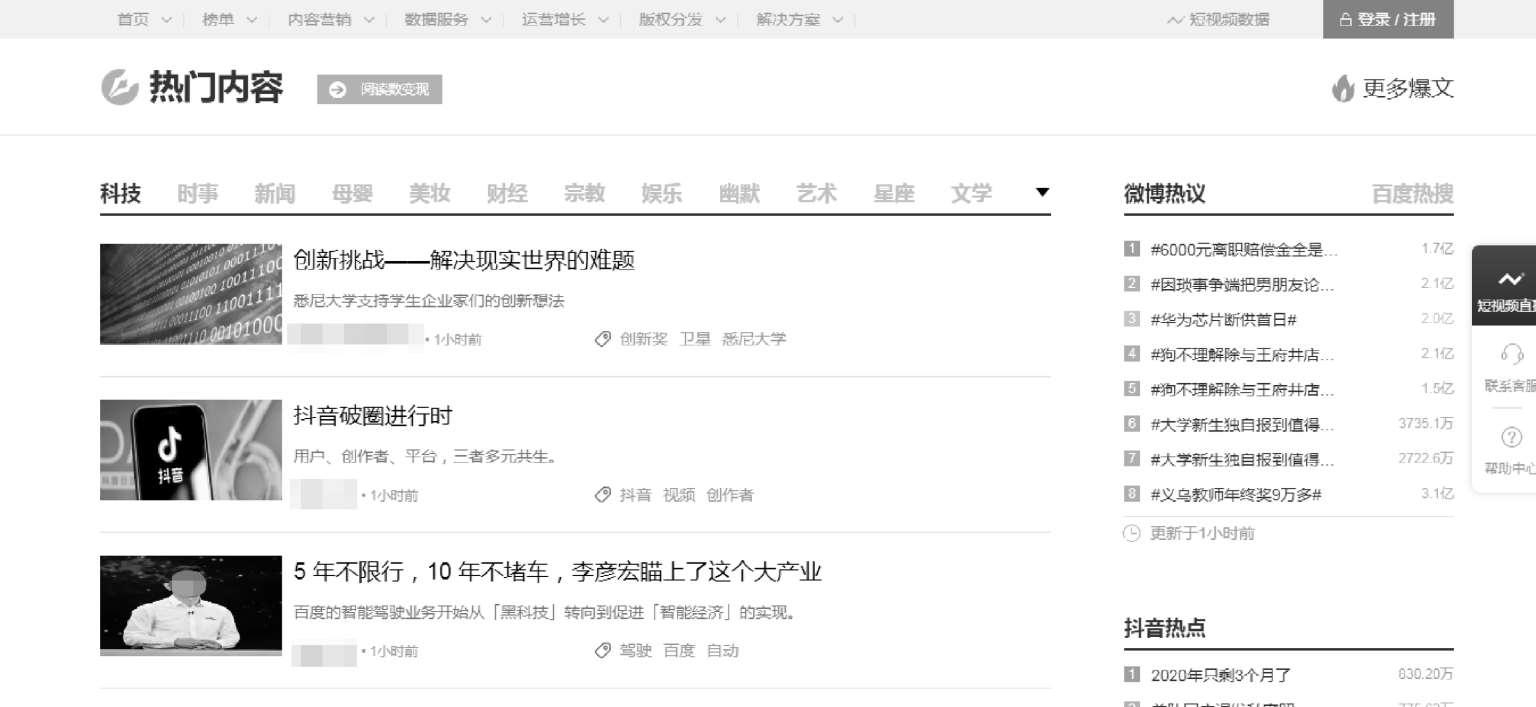This screenshot has height=707, width=1536.
Task: Open Weibo topic #义乌教师年终奖9万多#
Action: pos(1237,495)
